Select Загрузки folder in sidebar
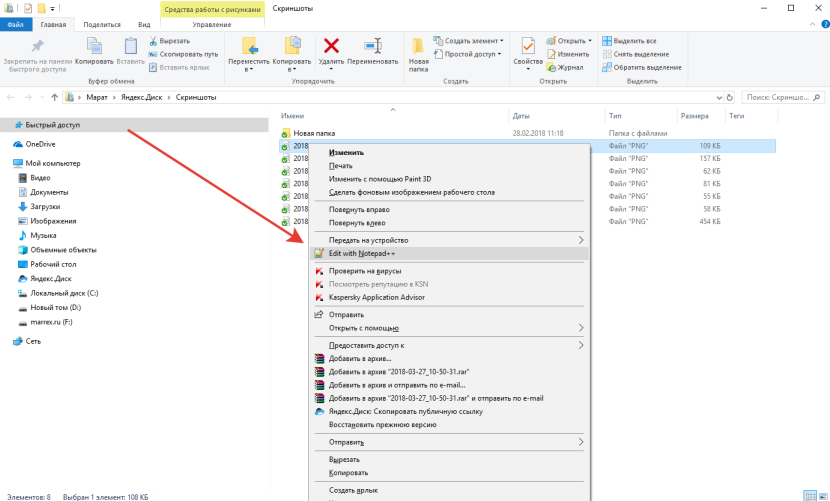830x501 pixels. coord(45,206)
